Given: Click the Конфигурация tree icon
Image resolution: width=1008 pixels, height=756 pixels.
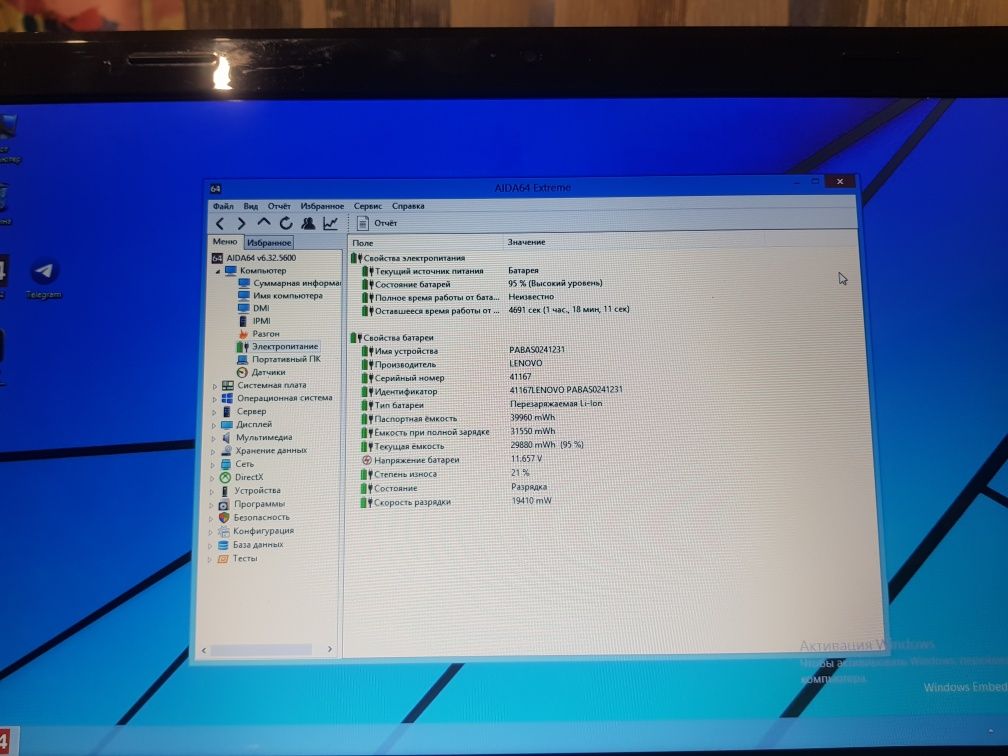Looking at the screenshot, I should 223,532.
